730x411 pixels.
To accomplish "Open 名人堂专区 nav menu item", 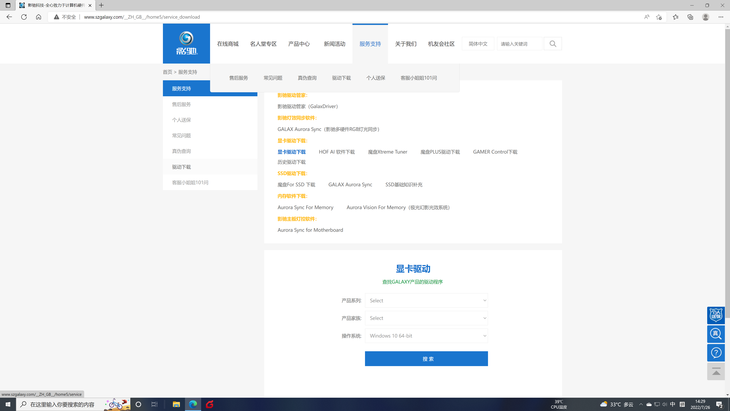I will [x=263, y=44].
